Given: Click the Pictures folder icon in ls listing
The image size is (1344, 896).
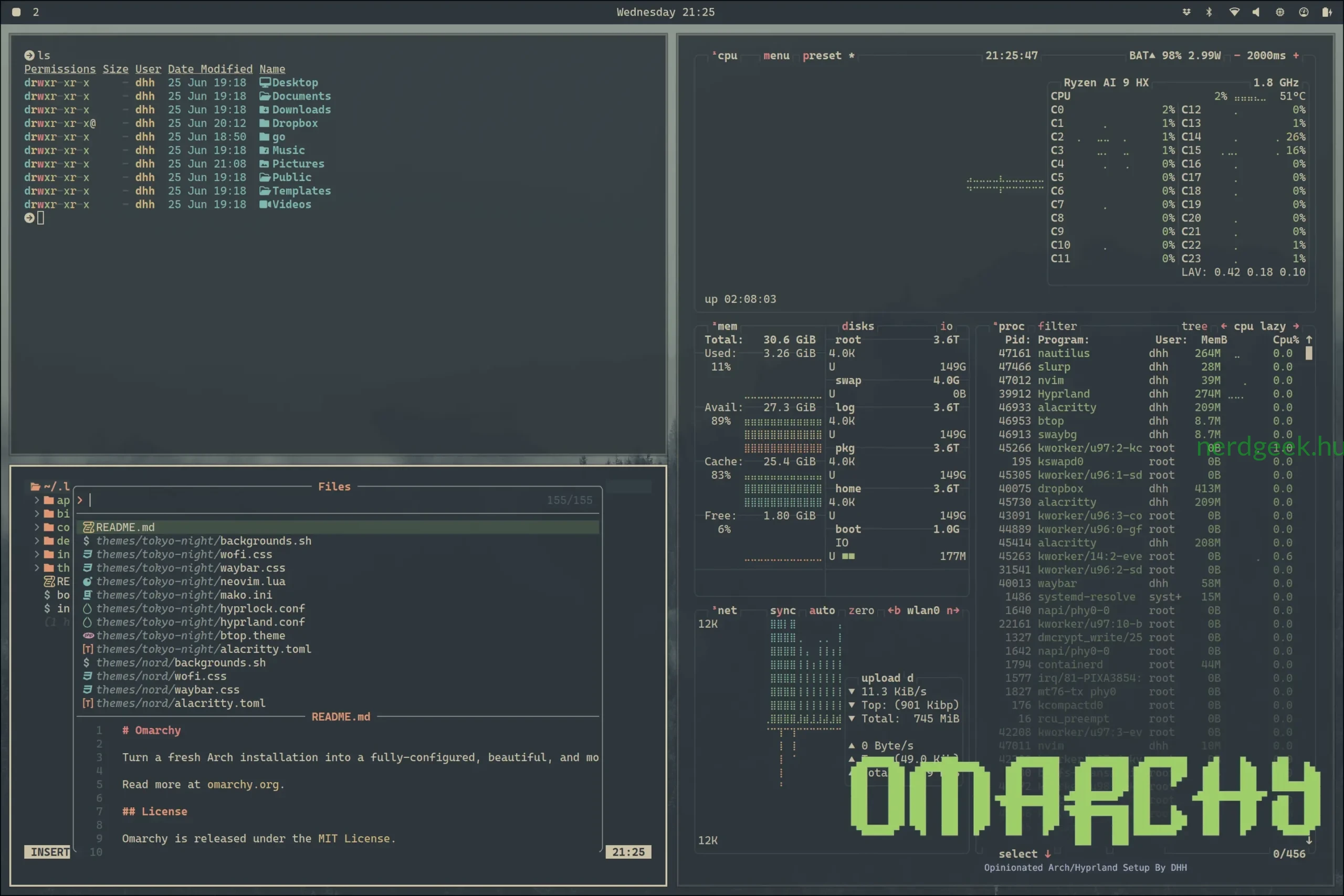Looking at the screenshot, I should pos(265,164).
